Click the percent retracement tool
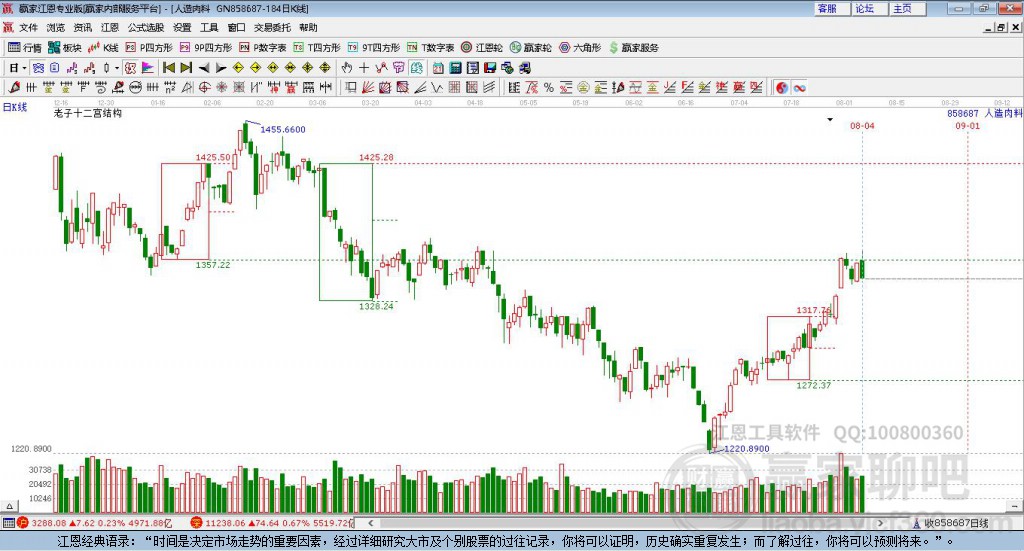 tap(549, 87)
